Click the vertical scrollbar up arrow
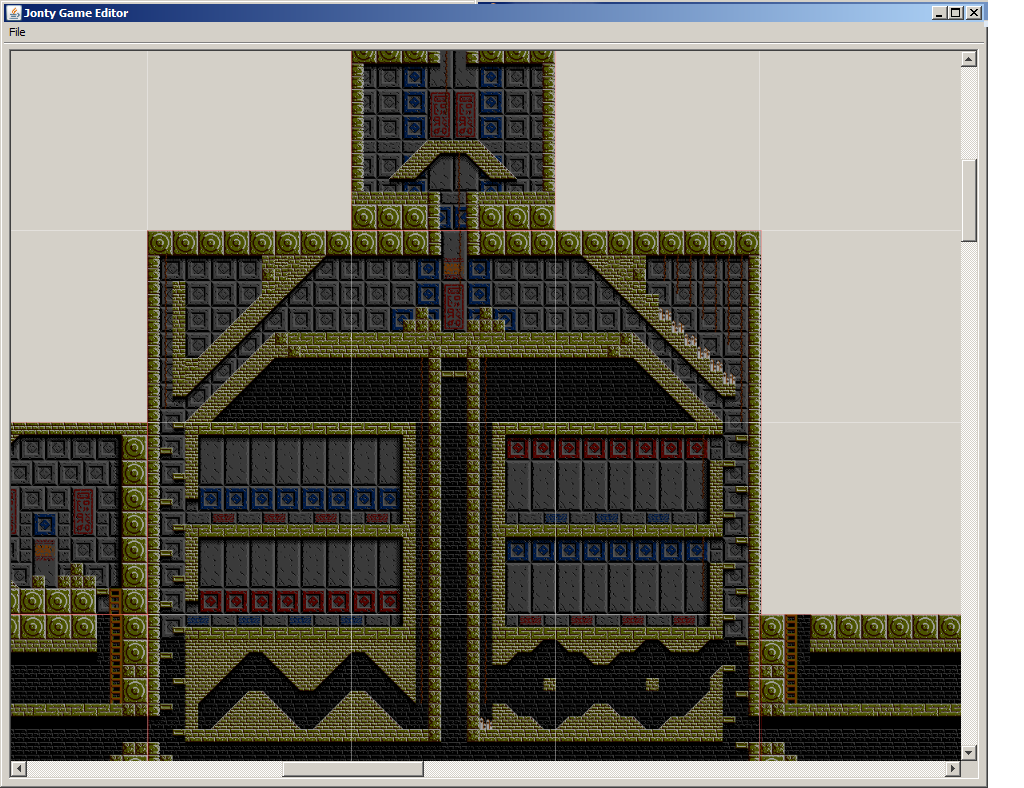This screenshot has width=1024, height=788. [x=968, y=59]
